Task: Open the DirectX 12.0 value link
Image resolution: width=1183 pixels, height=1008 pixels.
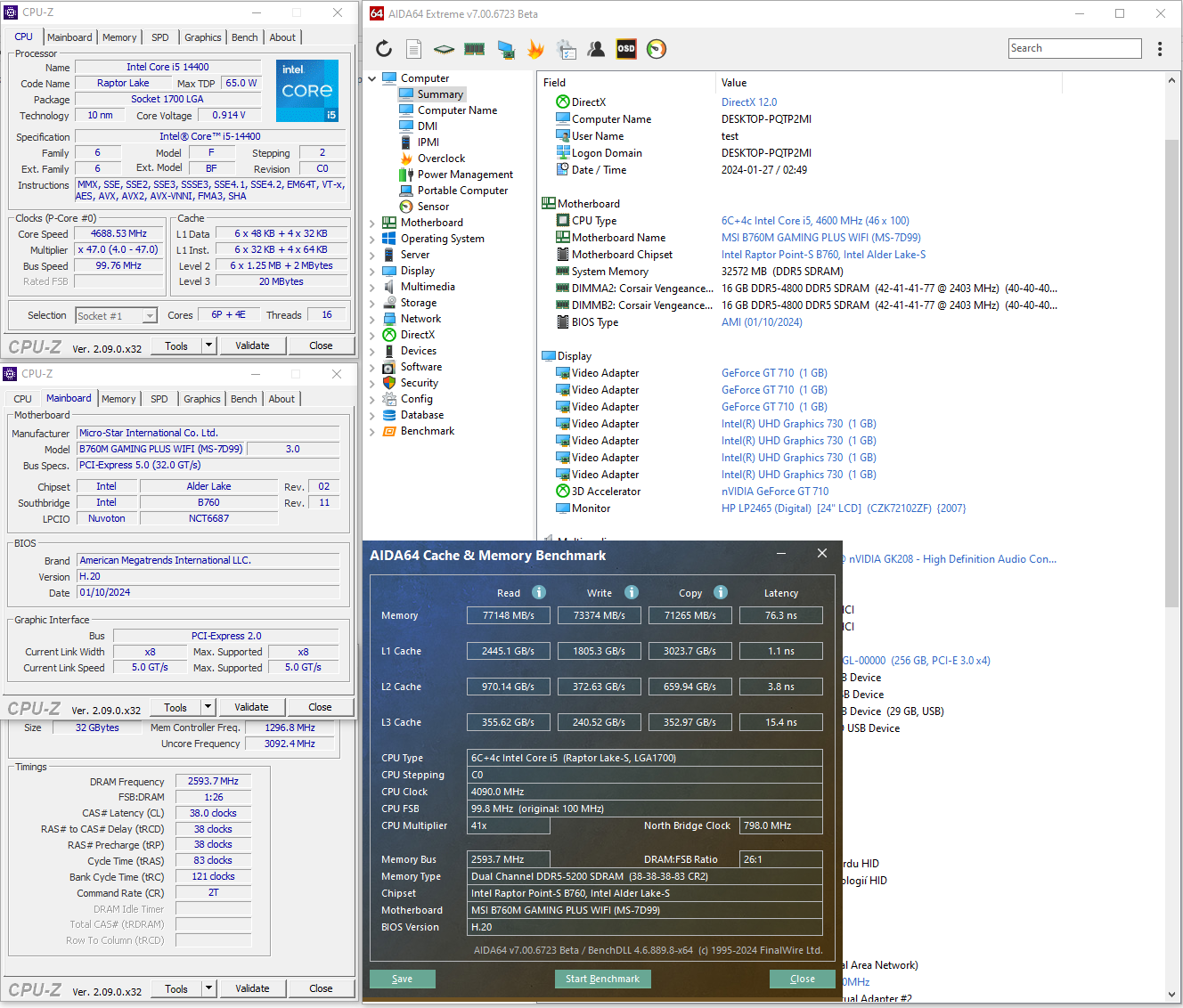Action: [x=749, y=102]
